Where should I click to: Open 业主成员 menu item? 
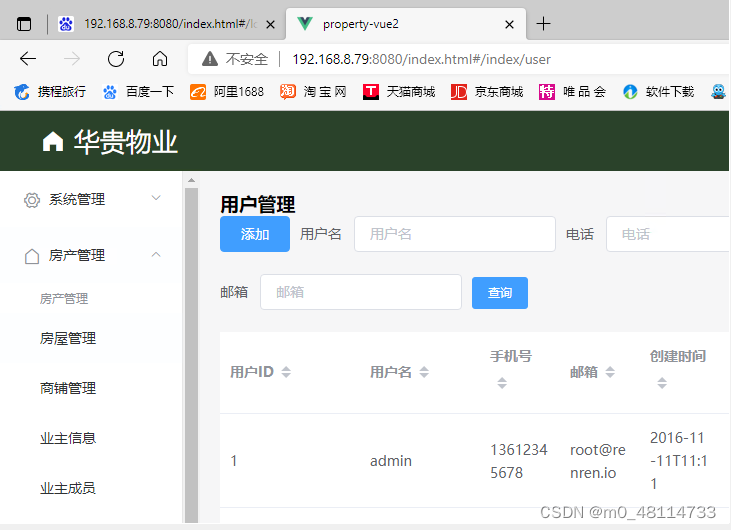[x=68, y=488]
